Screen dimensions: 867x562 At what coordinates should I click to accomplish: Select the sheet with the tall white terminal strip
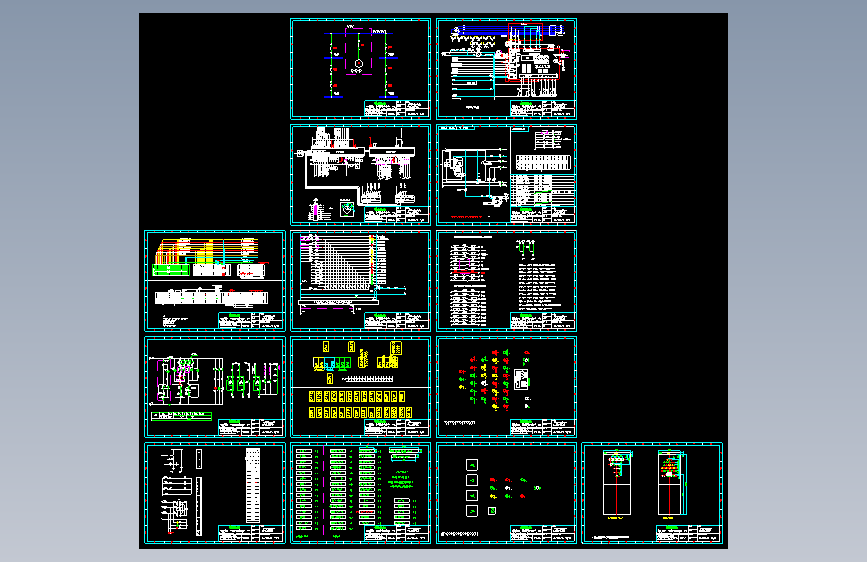click(215, 493)
